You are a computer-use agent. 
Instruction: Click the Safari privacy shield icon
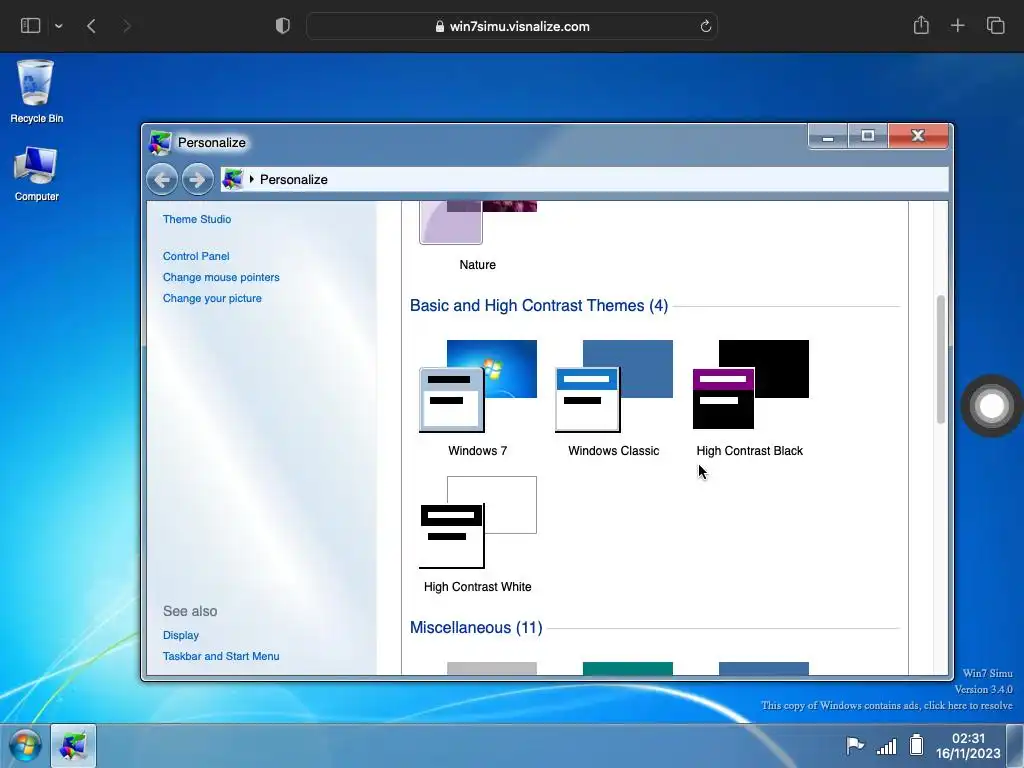(x=283, y=25)
